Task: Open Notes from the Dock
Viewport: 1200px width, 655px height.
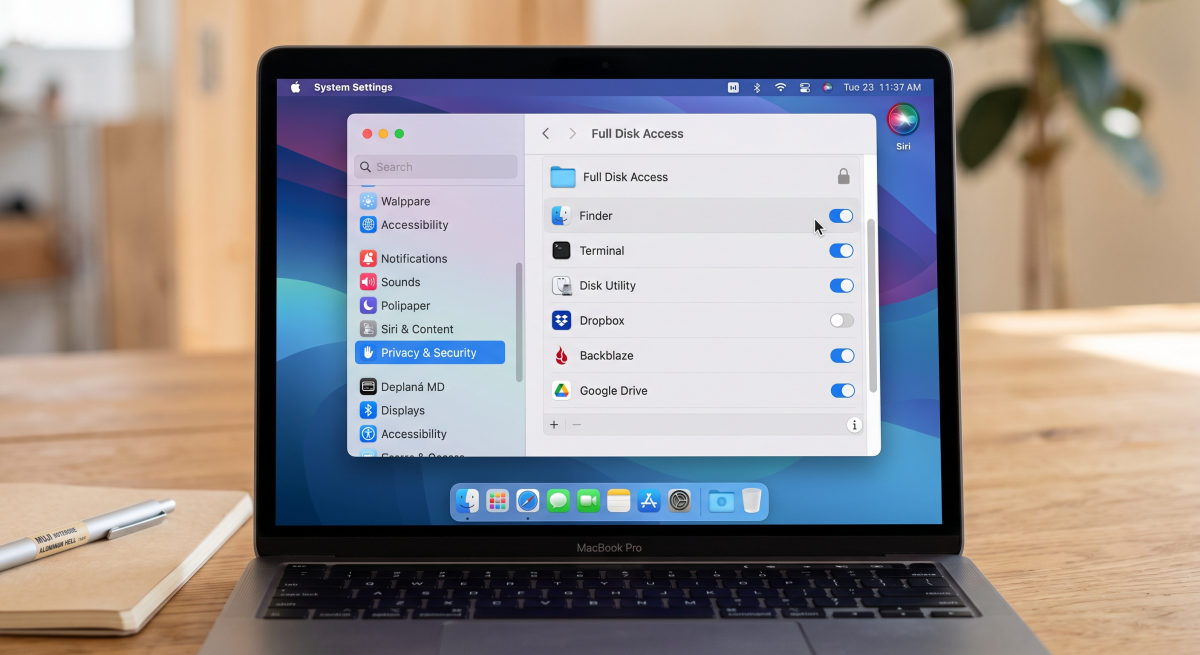Action: click(x=619, y=501)
